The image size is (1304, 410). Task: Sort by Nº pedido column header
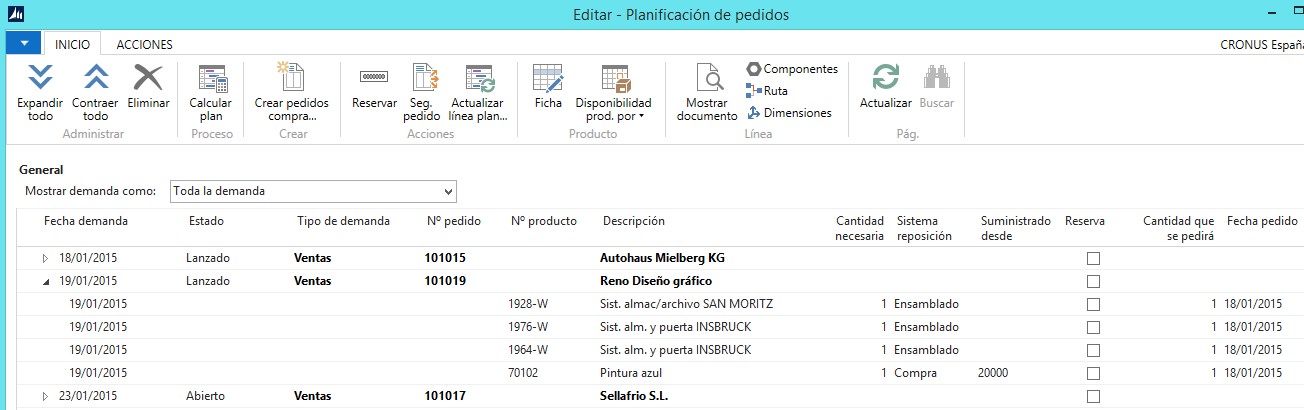click(x=454, y=221)
